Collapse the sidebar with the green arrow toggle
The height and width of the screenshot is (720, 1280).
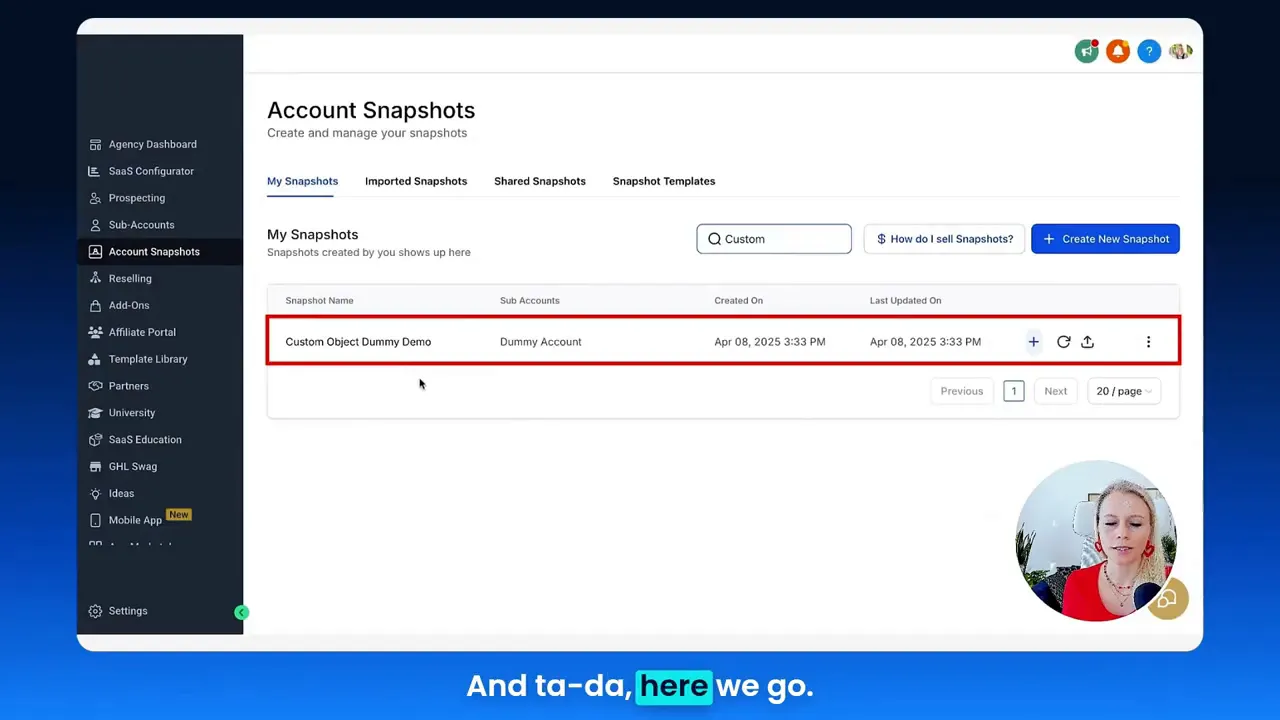tap(241, 611)
